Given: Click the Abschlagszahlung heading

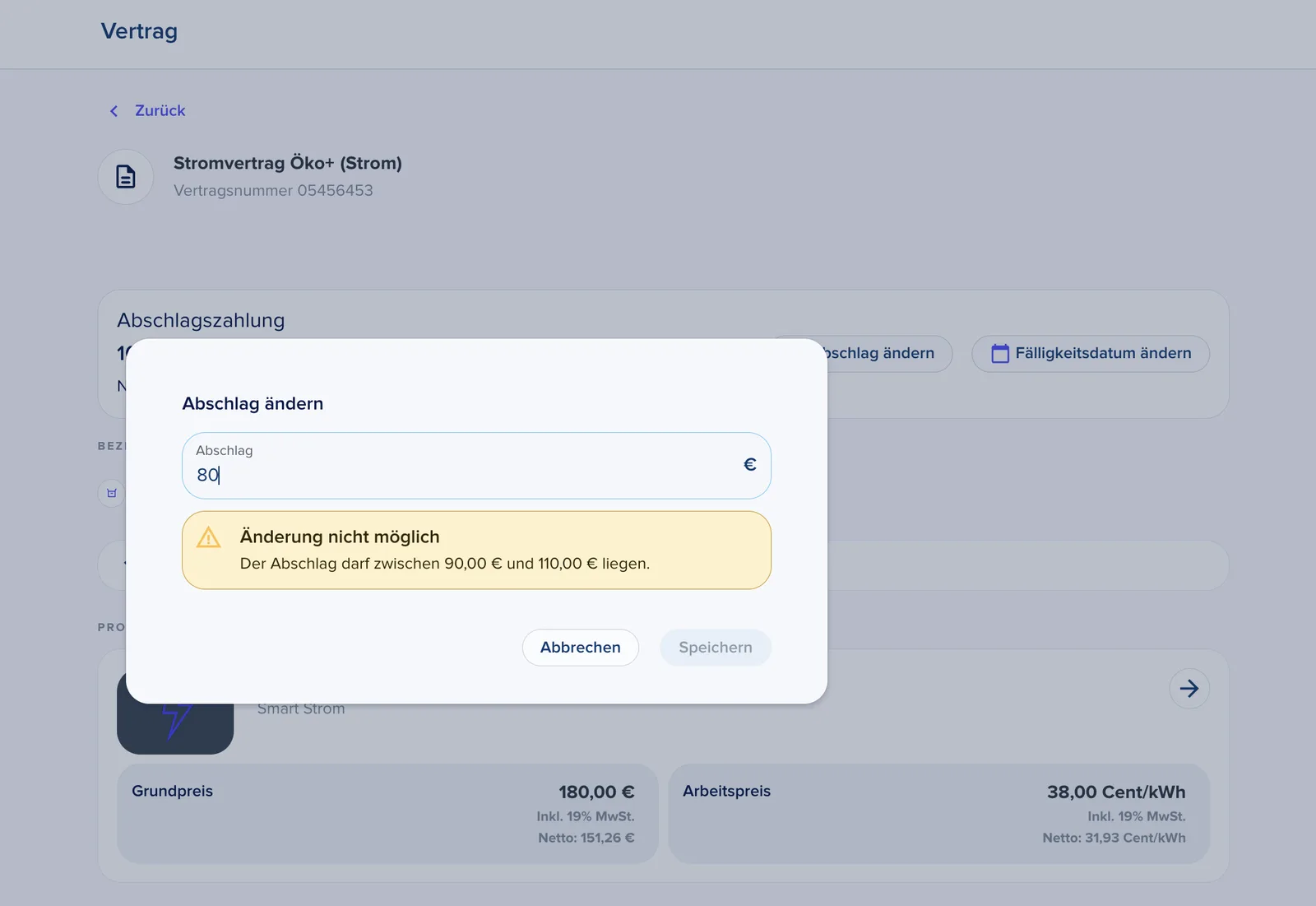Looking at the screenshot, I should click(201, 320).
